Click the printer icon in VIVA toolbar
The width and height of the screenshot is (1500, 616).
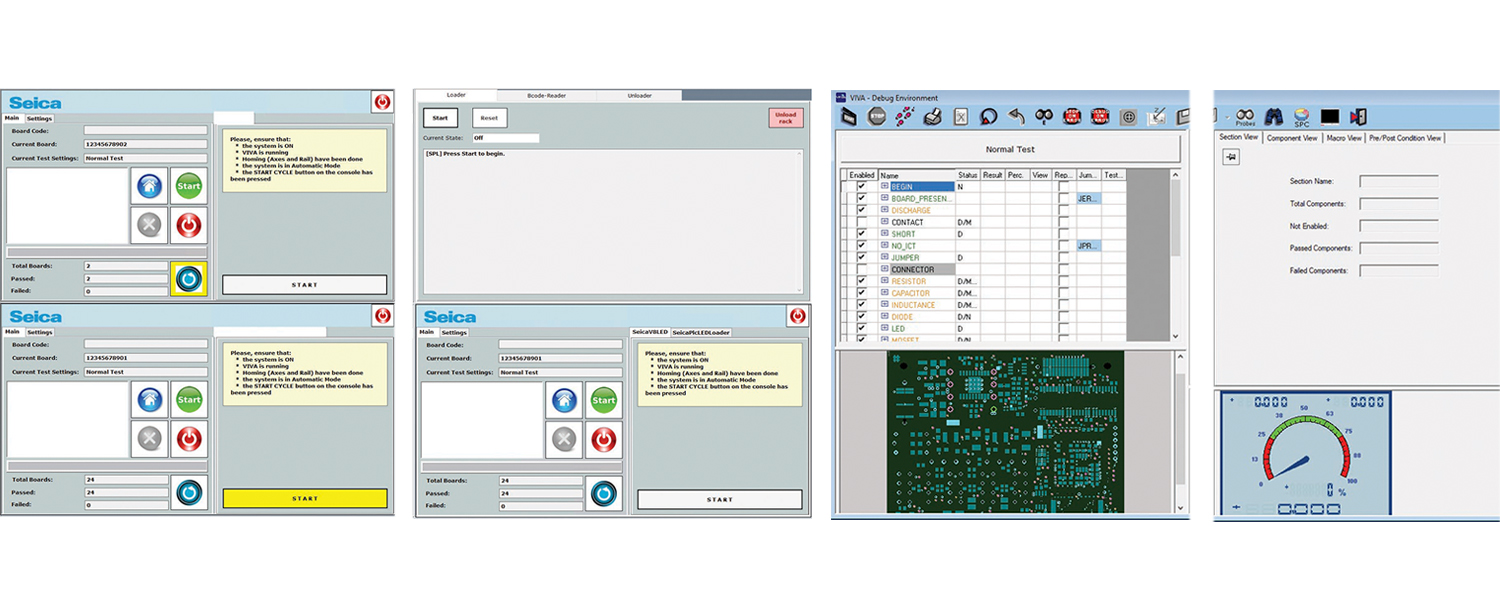pyautogui.click(x=932, y=117)
